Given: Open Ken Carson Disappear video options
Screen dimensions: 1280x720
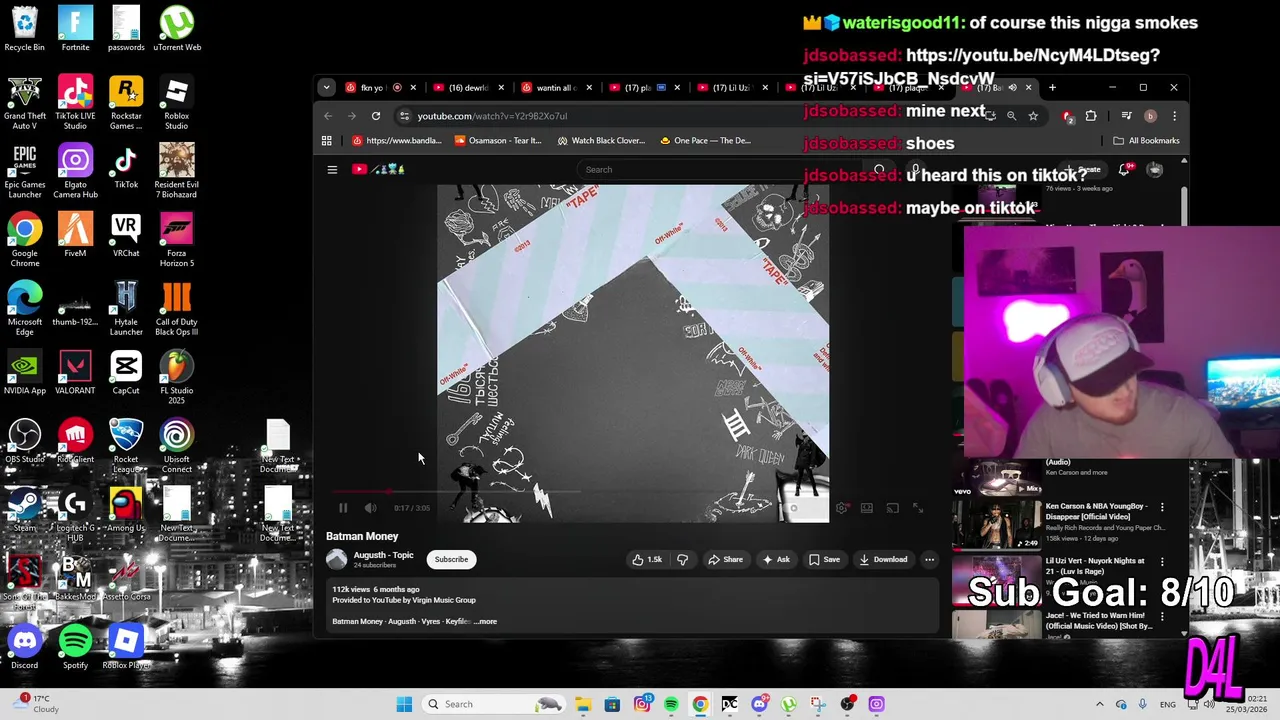Looking at the screenshot, I should click(x=1162, y=507).
